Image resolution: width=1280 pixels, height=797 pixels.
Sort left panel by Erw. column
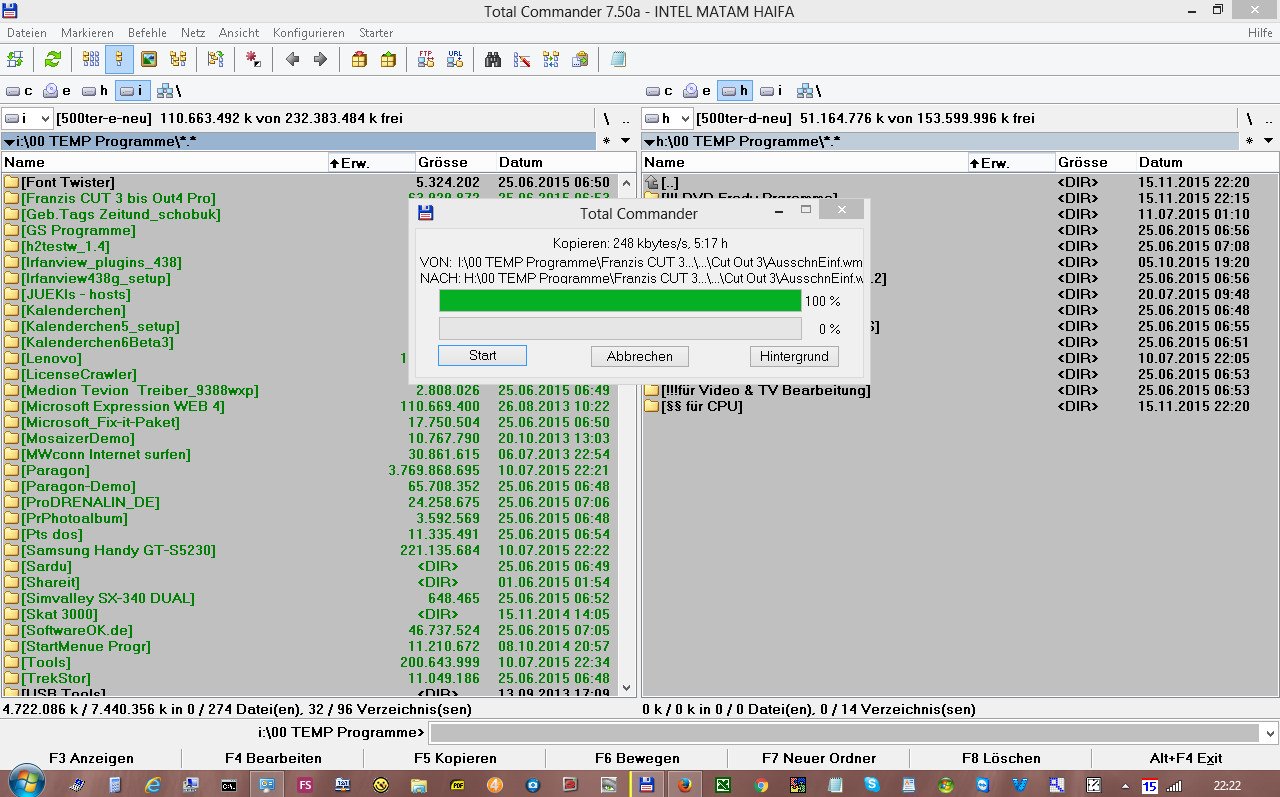371,162
